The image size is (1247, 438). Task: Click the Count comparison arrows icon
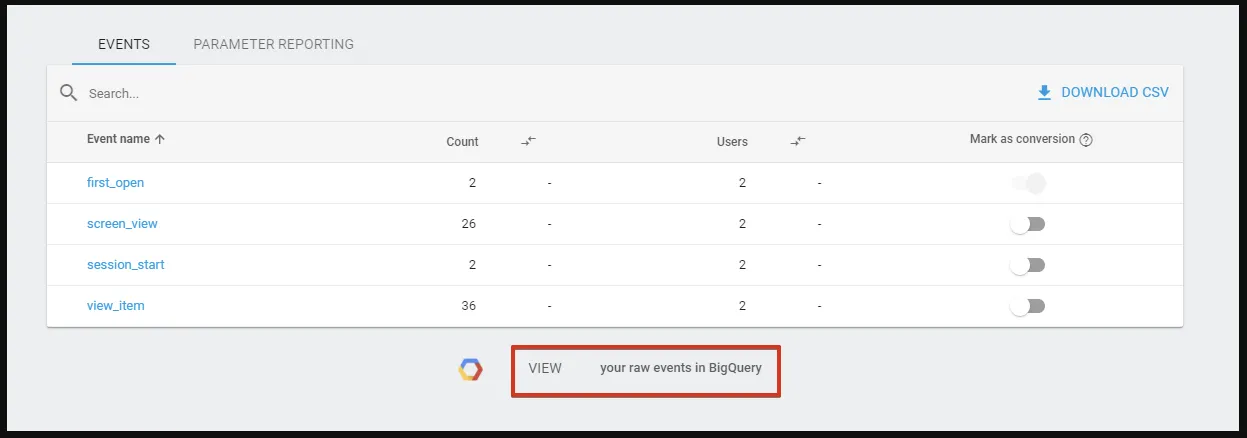click(x=529, y=141)
